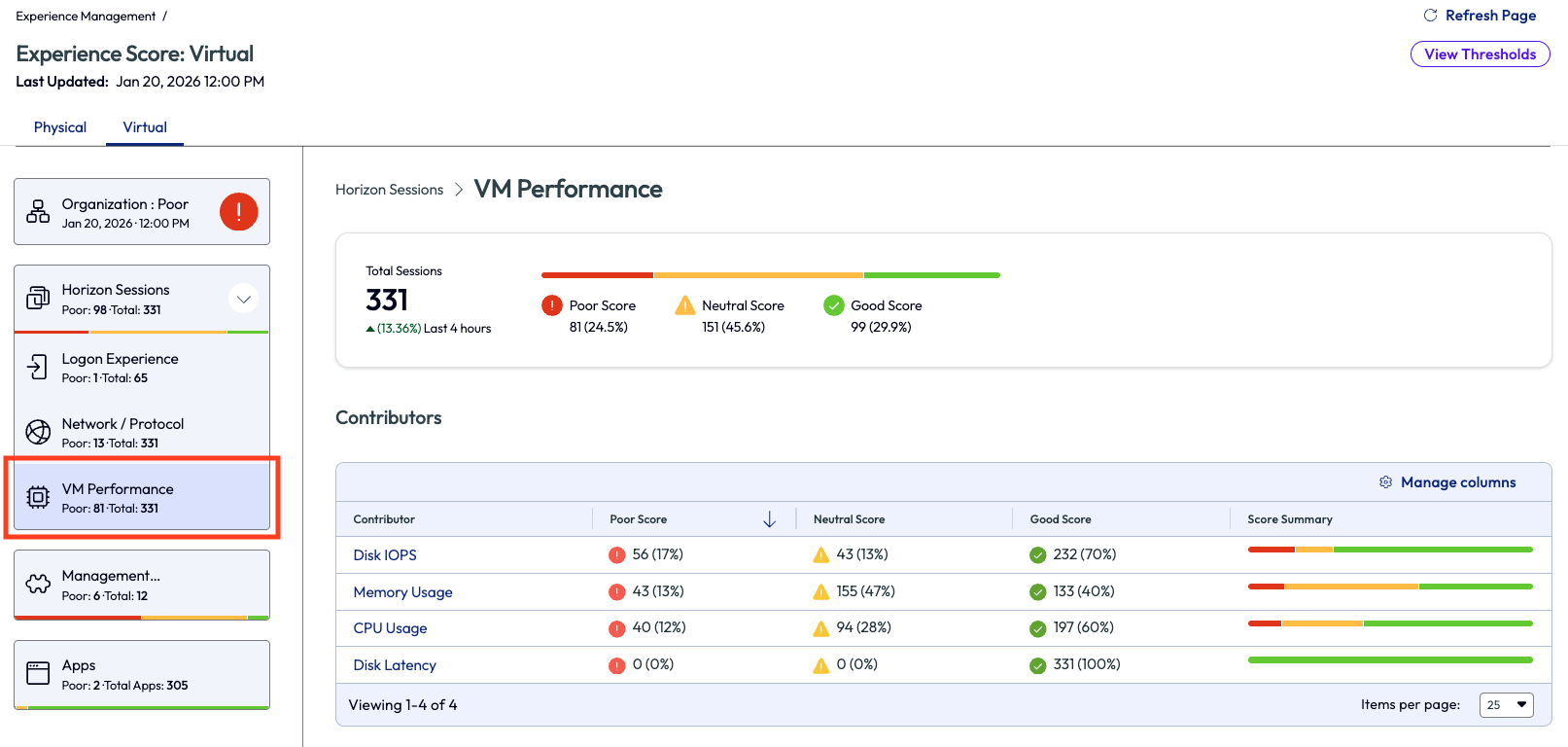Click the Memory Usage score summary bar

(x=1389, y=587)
